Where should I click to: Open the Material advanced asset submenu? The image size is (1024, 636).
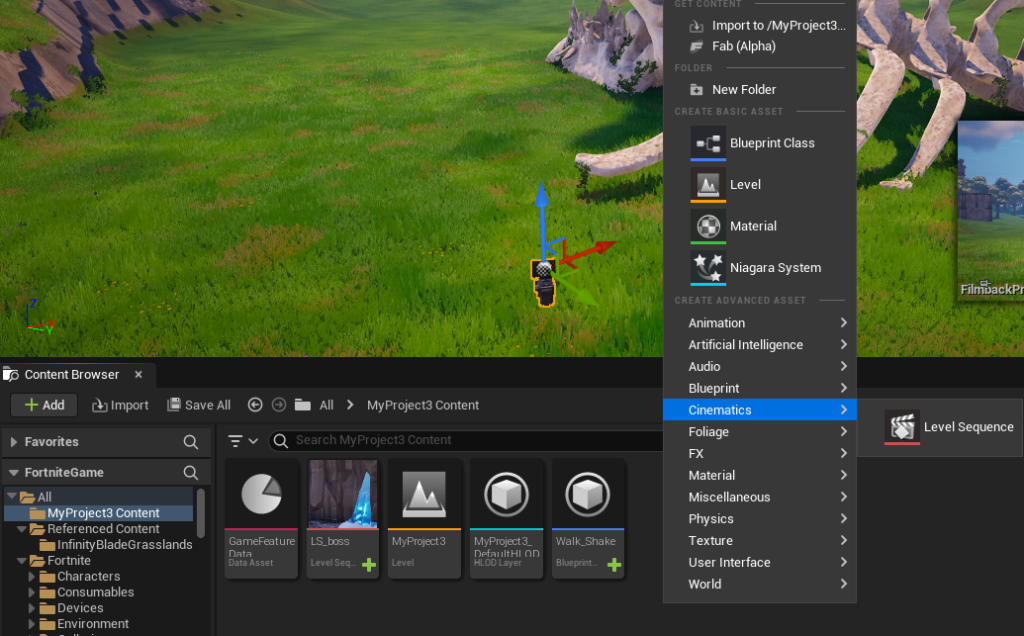click(760, 475)
